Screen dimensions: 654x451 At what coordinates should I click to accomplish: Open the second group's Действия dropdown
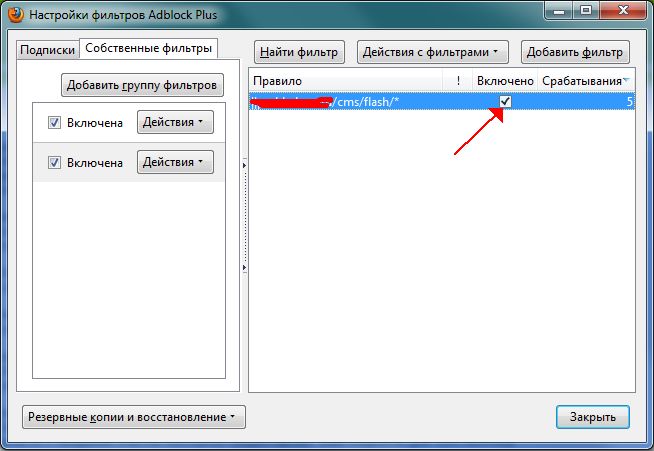pyautogui.click(x=175, y=162)
